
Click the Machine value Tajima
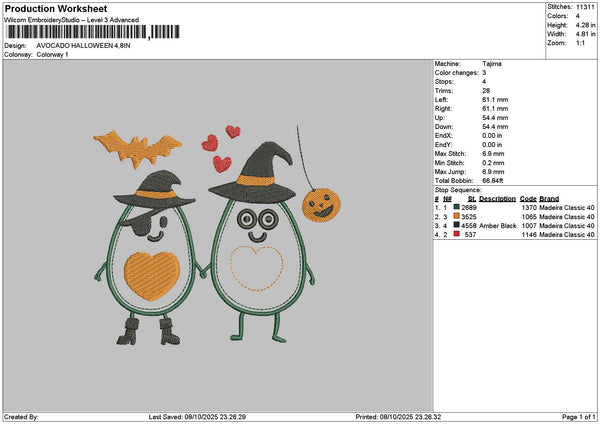tap(492, 64)
